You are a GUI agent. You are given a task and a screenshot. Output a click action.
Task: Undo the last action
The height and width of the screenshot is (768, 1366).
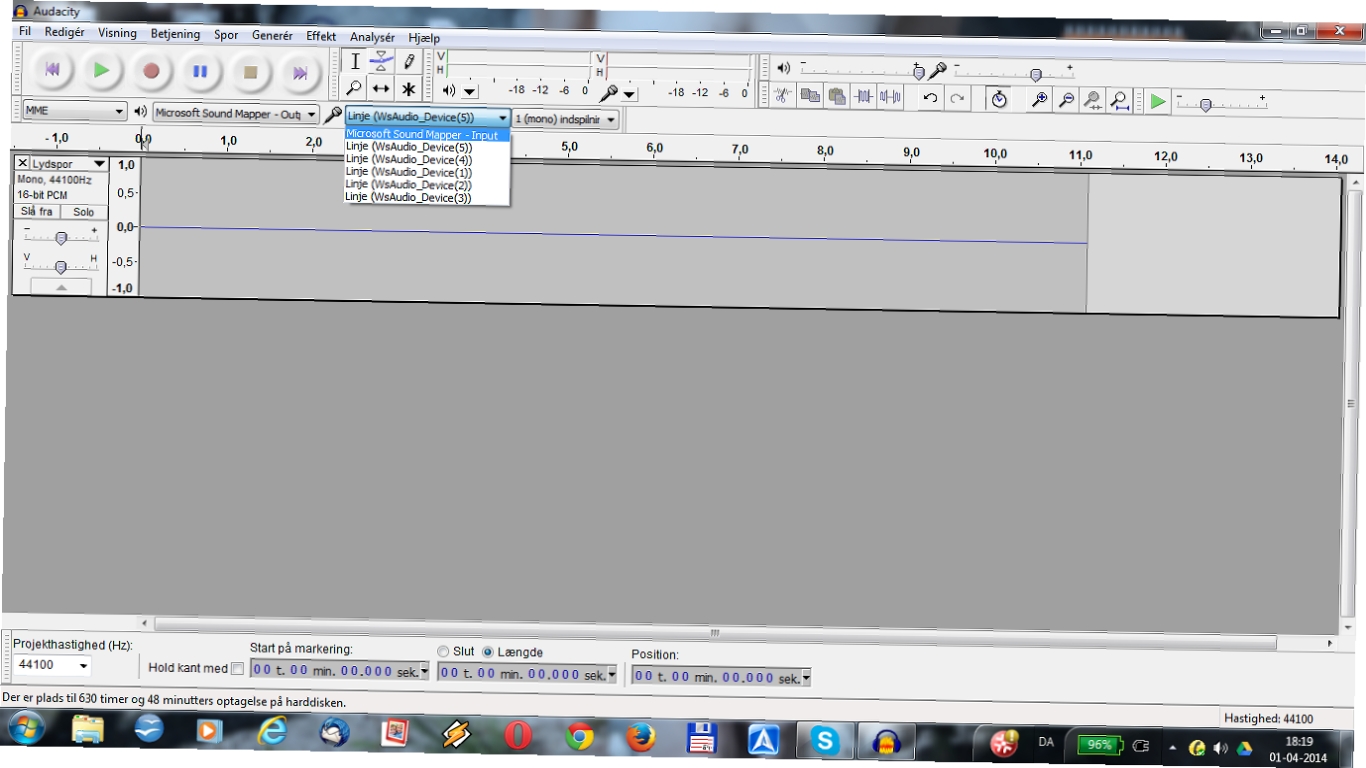(930, 98)
